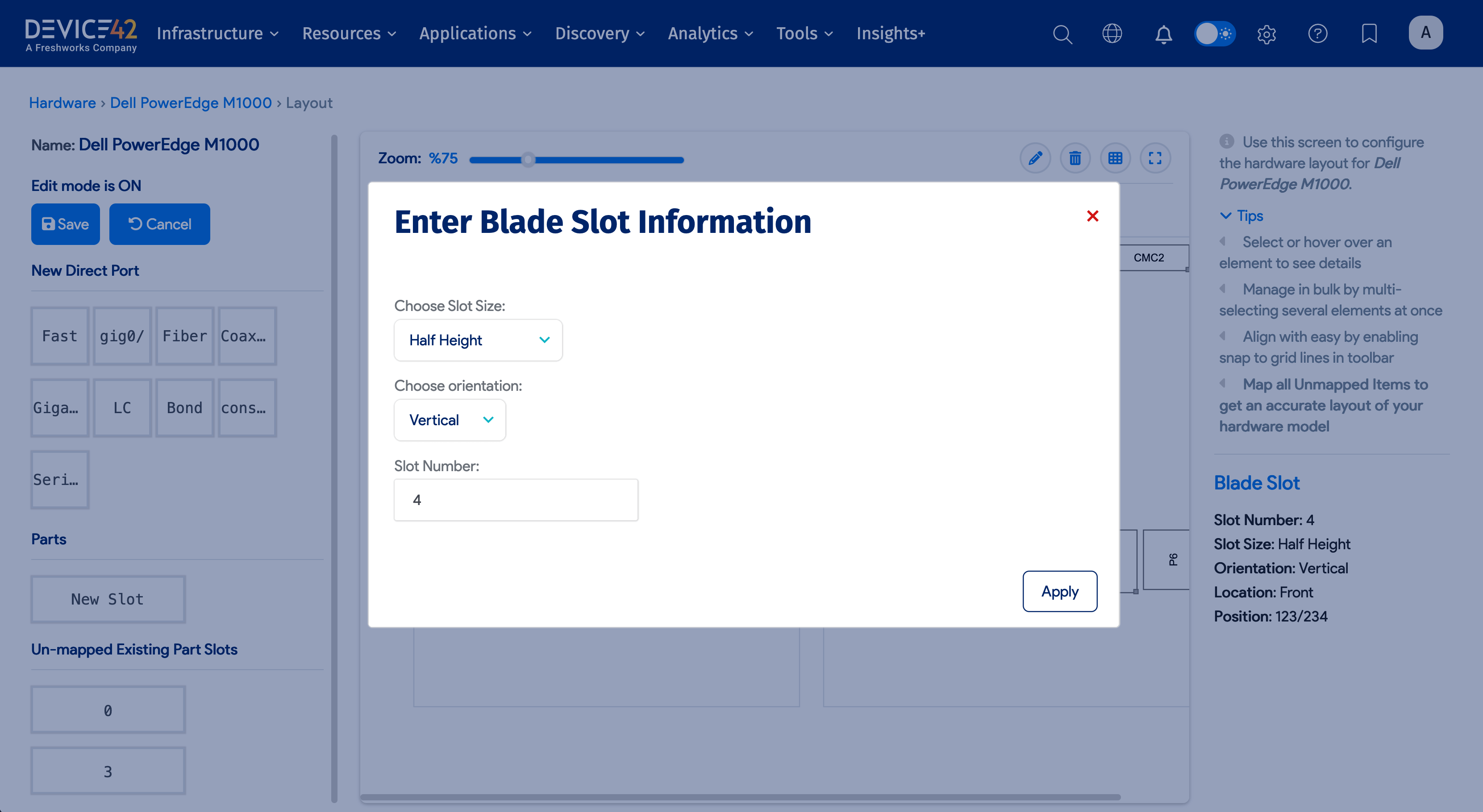This screenshot has height=812, width=1483.
Task: Click the Slot Number input field
Action: [x=516, y=500]
